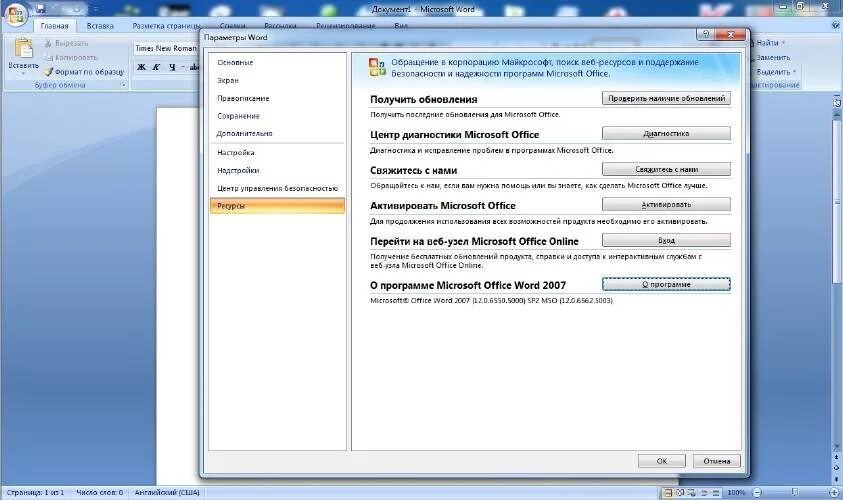Screen dimensions: 843x500
Task: Click Times New Roman font box
Action: click(166, 48)
